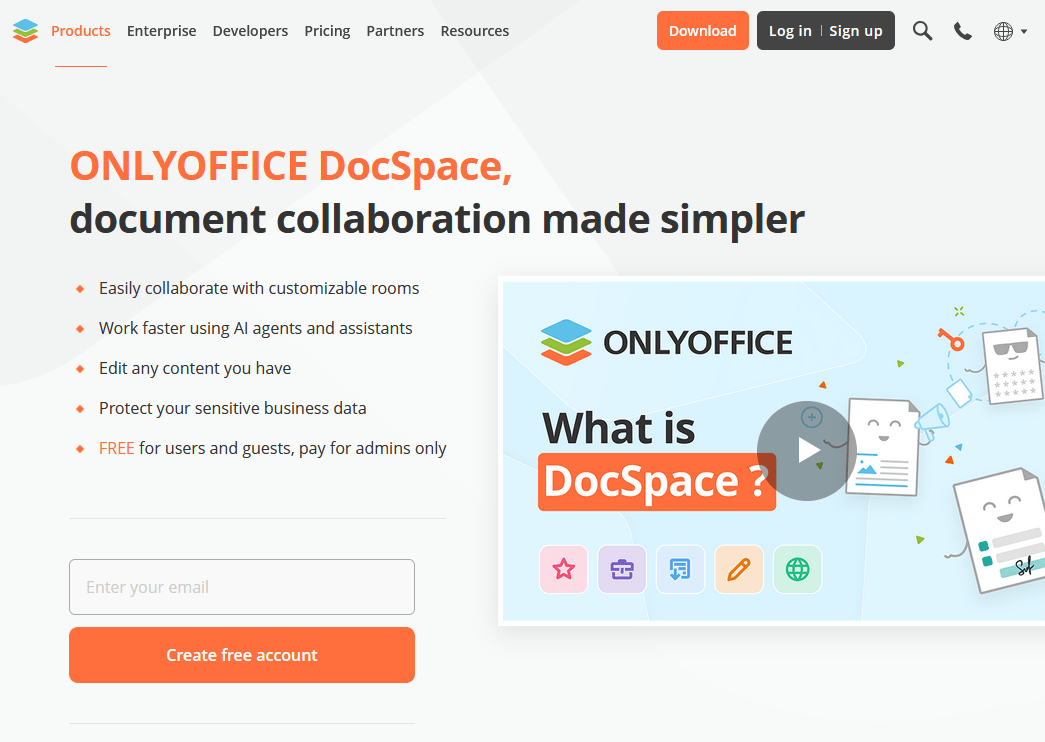The width and height of the screenshot is (1045, 742).
Task: Open the Developers menu
Action: (x=250, y=31)
